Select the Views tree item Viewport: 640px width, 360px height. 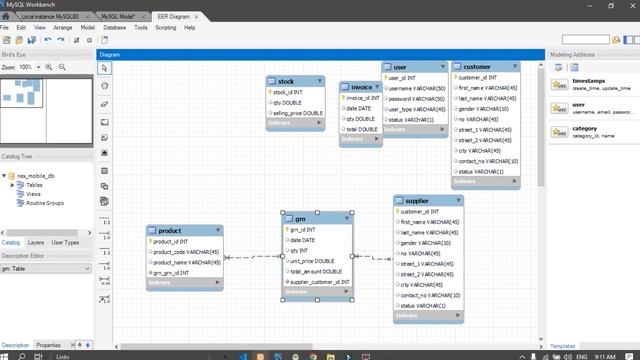click(x=33, y=194)
